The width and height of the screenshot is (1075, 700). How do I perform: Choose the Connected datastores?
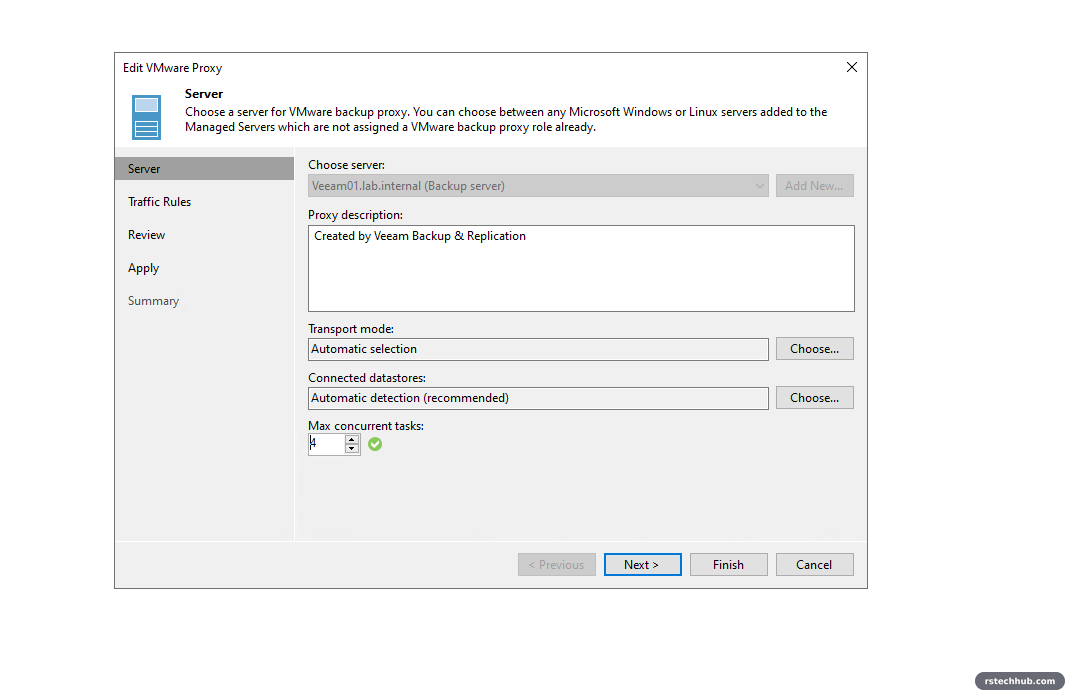(814, 398)
